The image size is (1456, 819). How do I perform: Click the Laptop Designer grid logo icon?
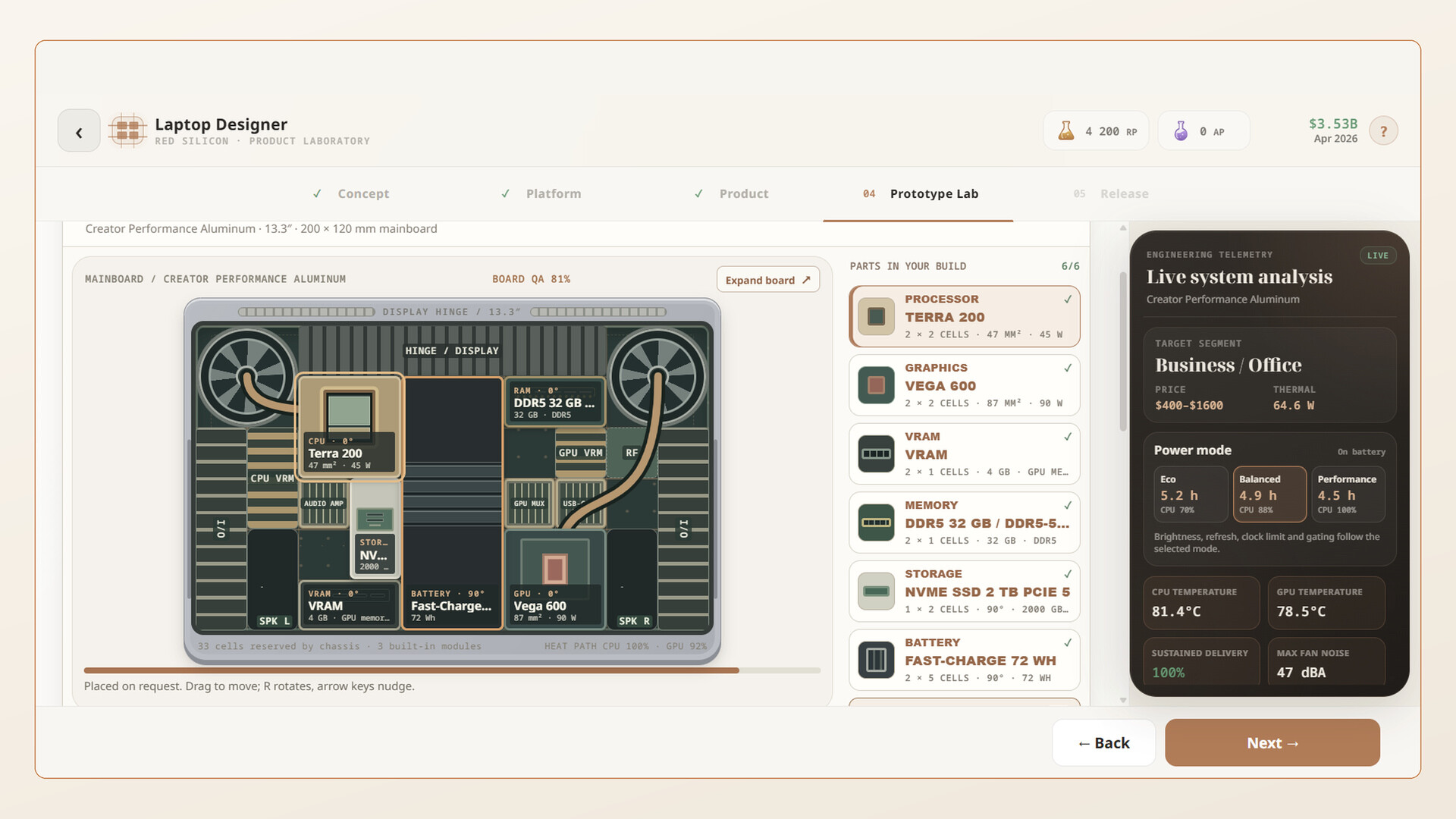tap(127, 130)
